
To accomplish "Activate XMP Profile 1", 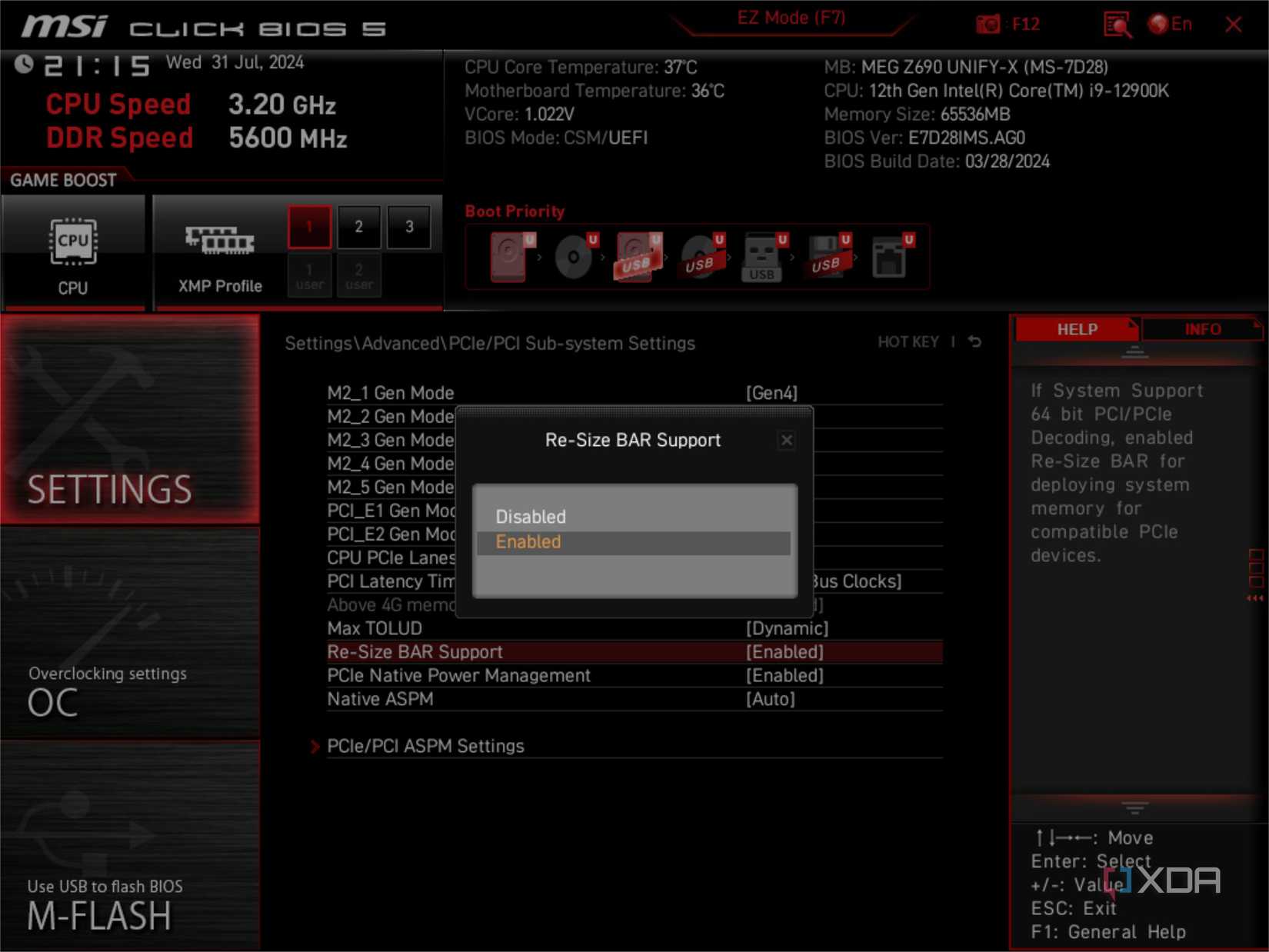I will click(x=308, y=227).
